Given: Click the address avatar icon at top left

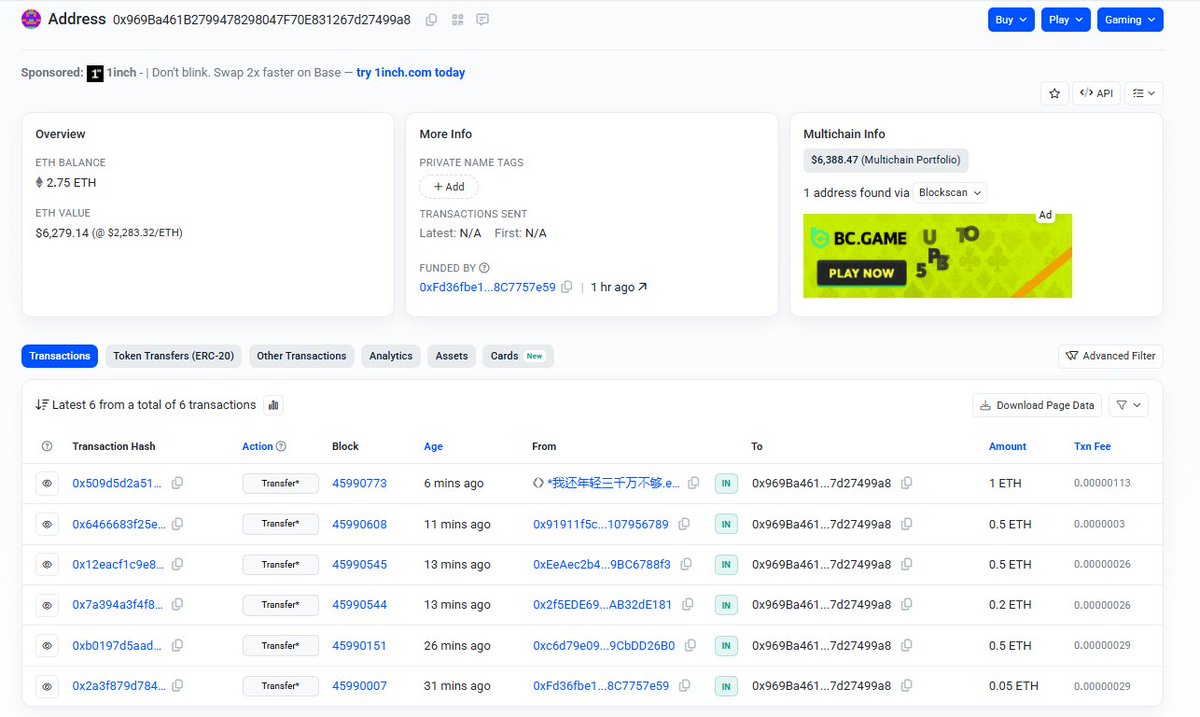Looking at the screenshot, I should coord(32,19).
